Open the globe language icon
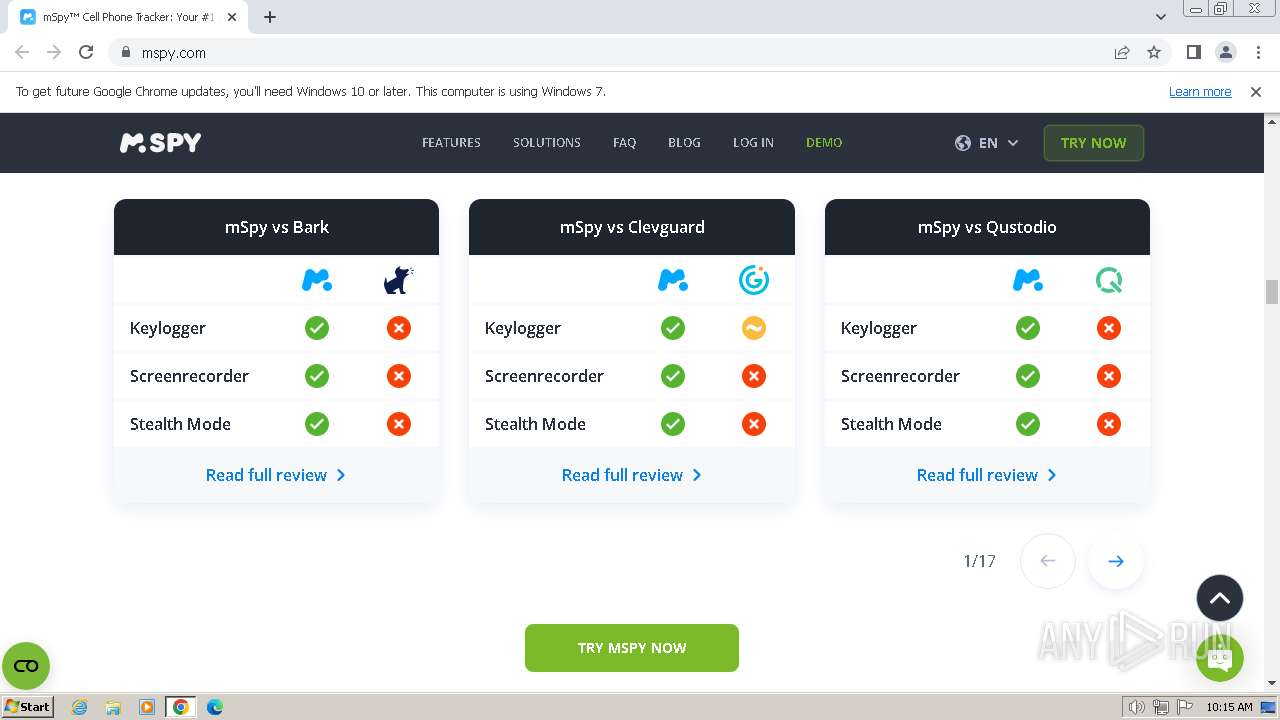This screenshot has width=1280, height=720. click(963, 143)
